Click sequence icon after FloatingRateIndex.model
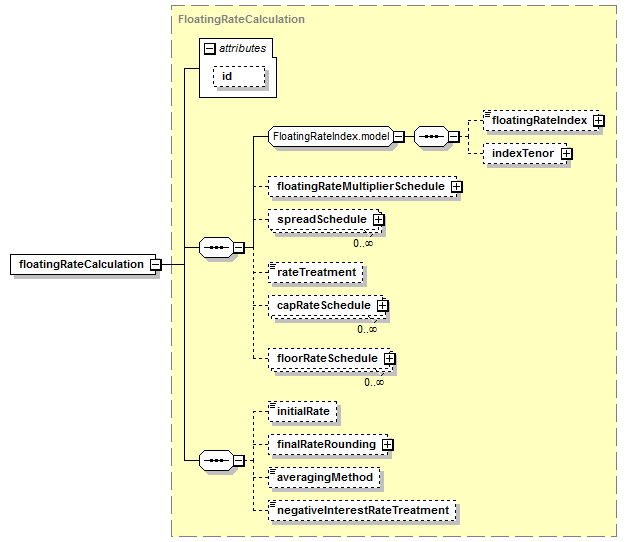The image size is (627, 542). pos(430,137)
